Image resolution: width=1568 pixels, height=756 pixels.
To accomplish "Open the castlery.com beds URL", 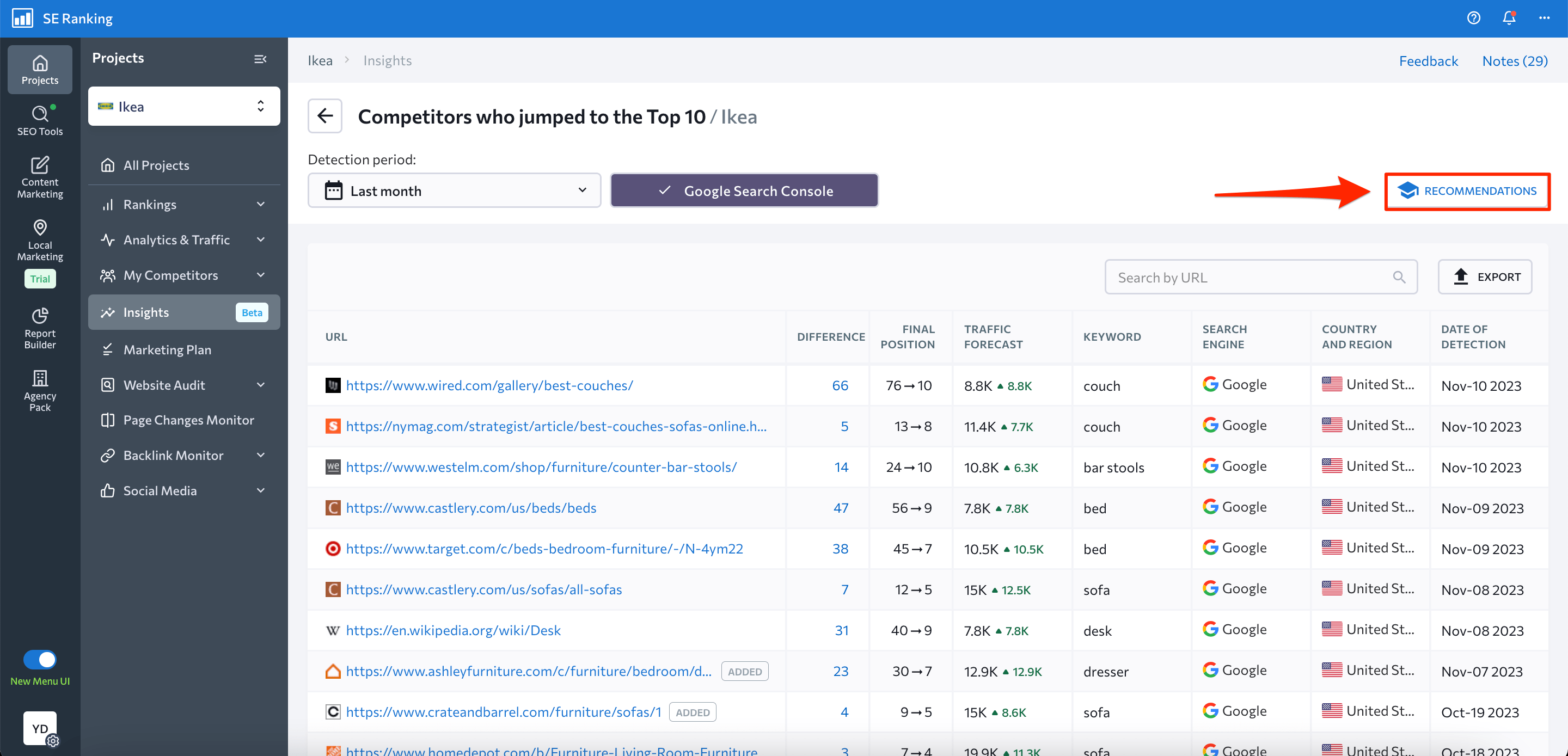I will pos(471,508).
